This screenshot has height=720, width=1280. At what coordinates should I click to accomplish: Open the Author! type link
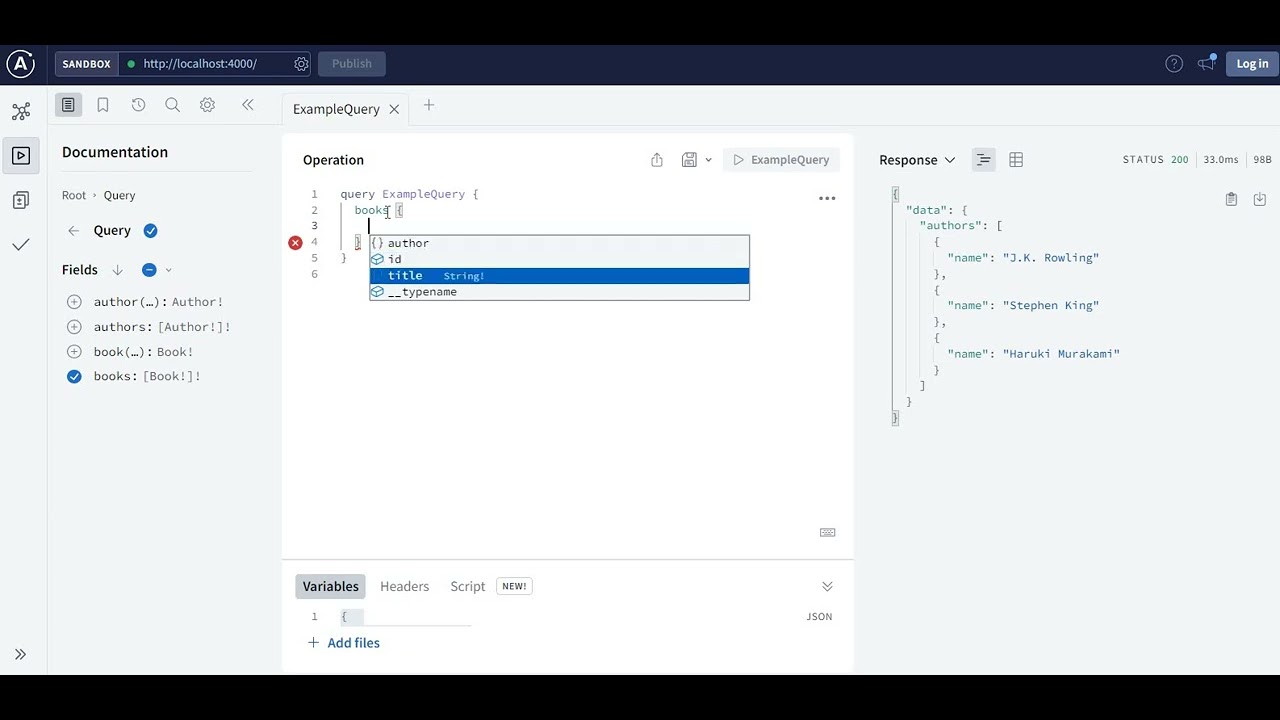click(x=197, y=302)
